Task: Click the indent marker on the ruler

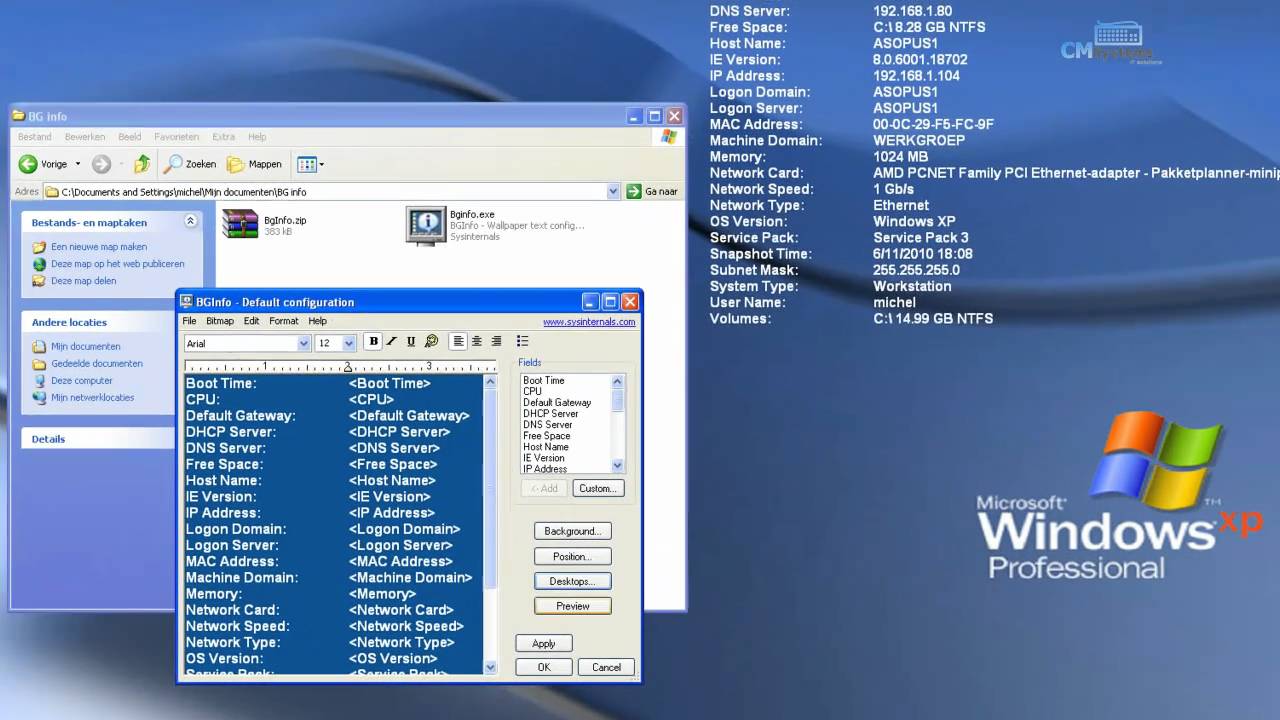Action: click(348, 367)
